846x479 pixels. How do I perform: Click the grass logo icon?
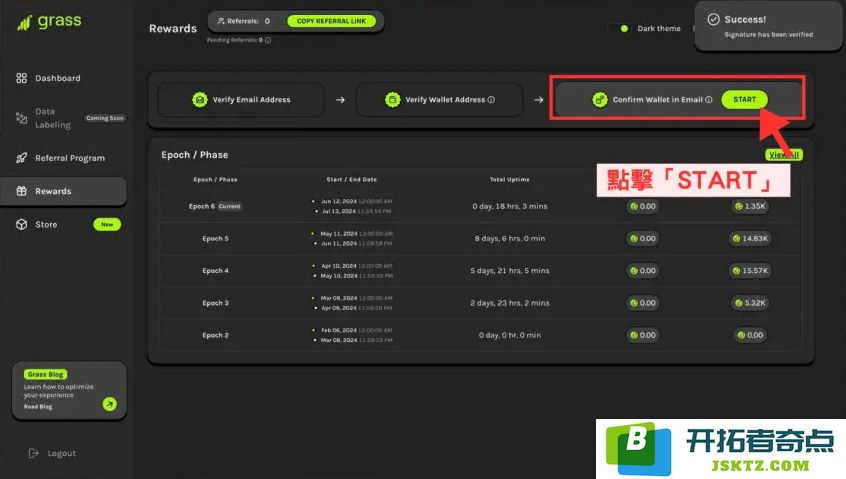click(24, 23)
